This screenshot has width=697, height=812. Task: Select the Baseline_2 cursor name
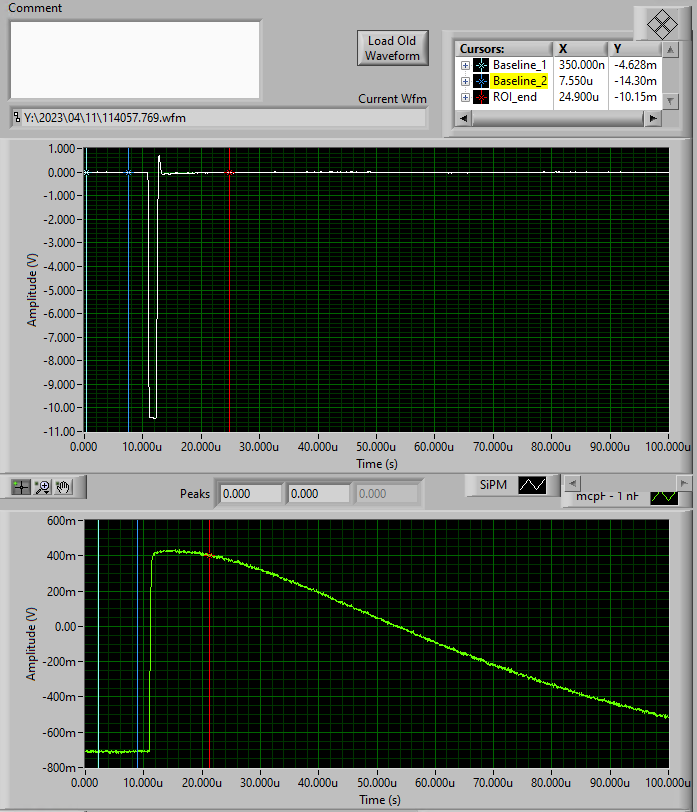[520, 81]
